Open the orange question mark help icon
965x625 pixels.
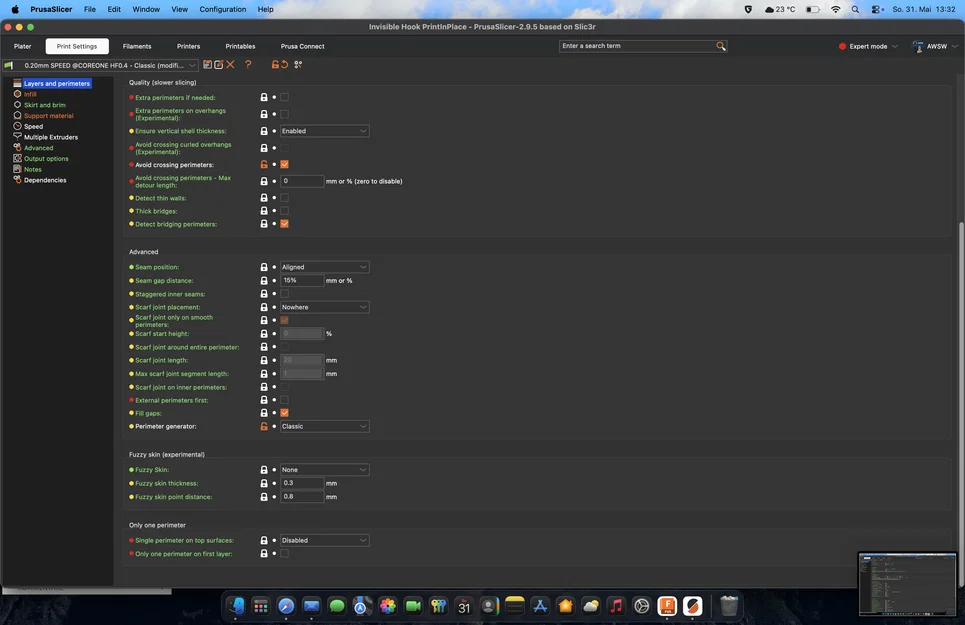click(248, 65)
